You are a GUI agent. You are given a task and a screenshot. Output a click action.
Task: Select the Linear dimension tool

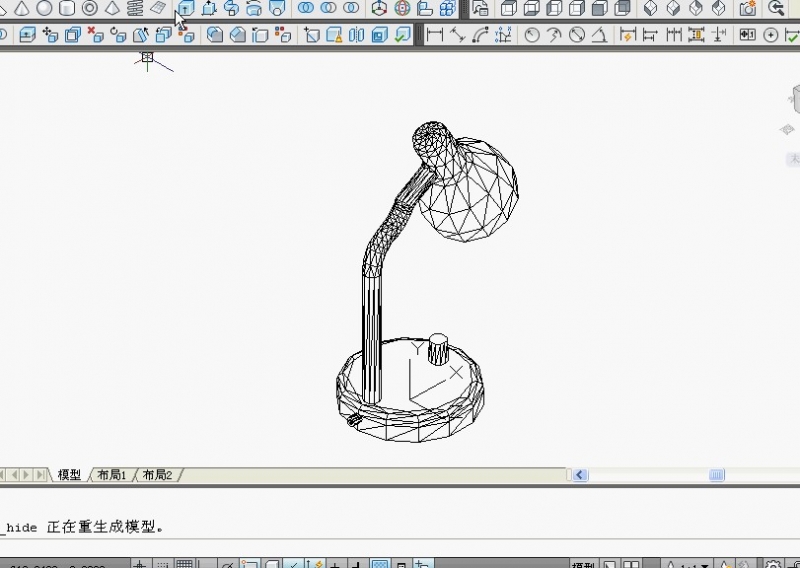point(435,35)
